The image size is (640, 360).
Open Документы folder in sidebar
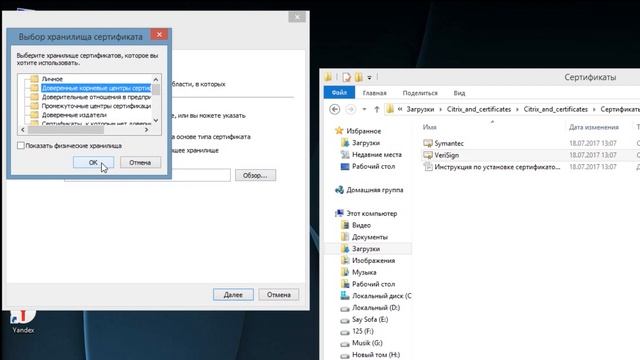(x=369, y=237)
